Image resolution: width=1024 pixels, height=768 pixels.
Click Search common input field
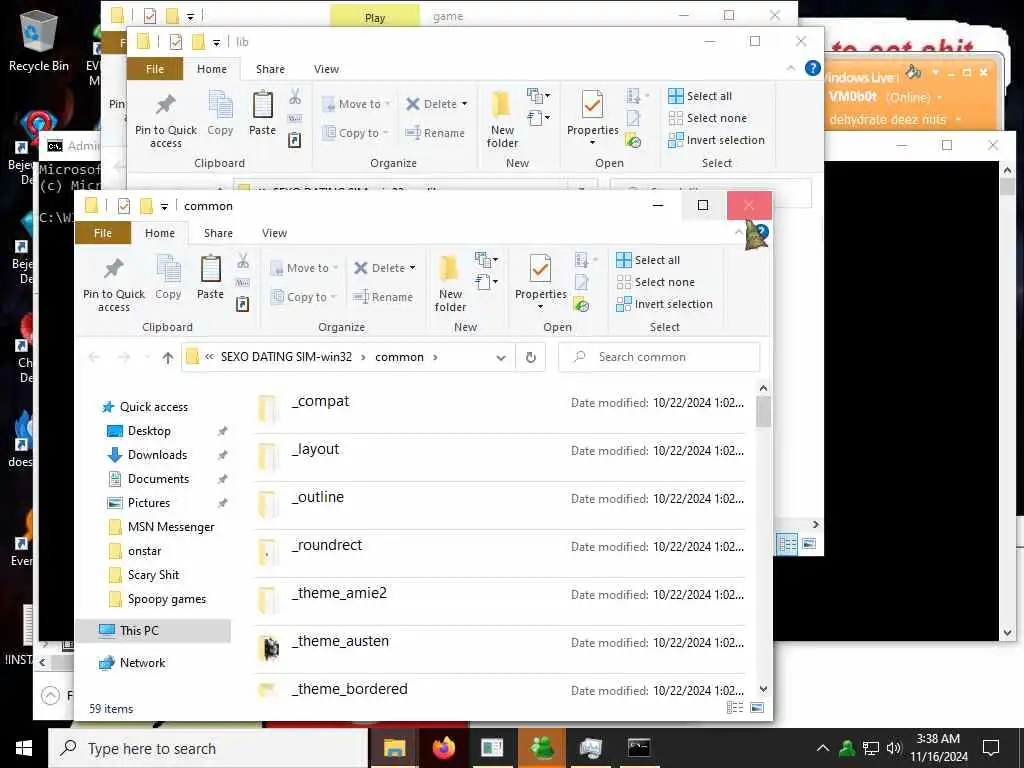click(x=659, y=357)
